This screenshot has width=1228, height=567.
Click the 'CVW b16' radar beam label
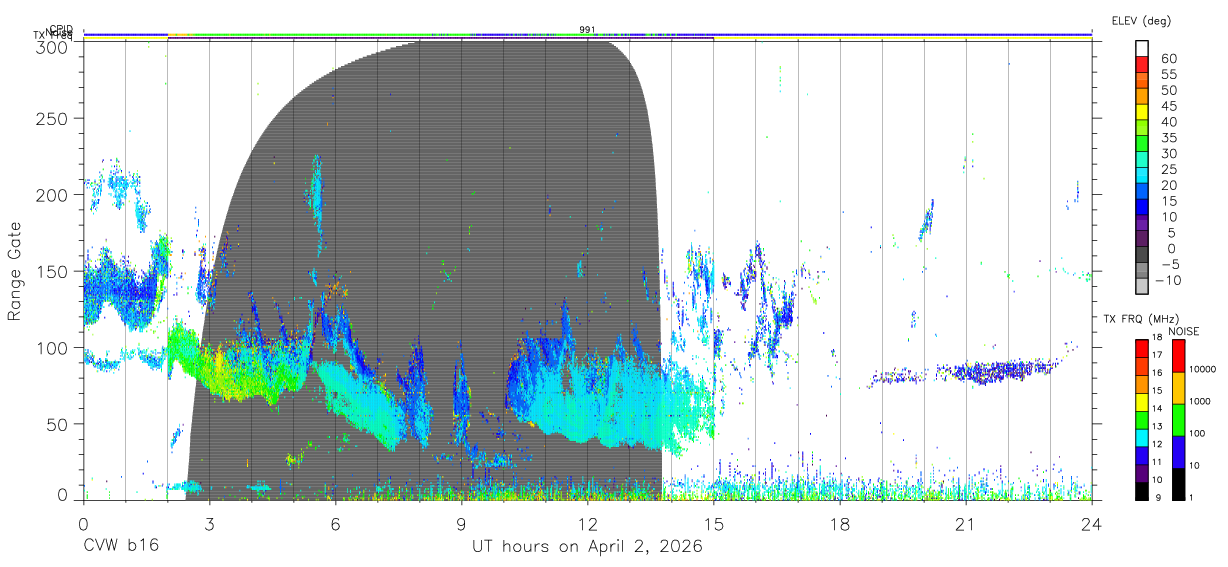click(120, 547)
